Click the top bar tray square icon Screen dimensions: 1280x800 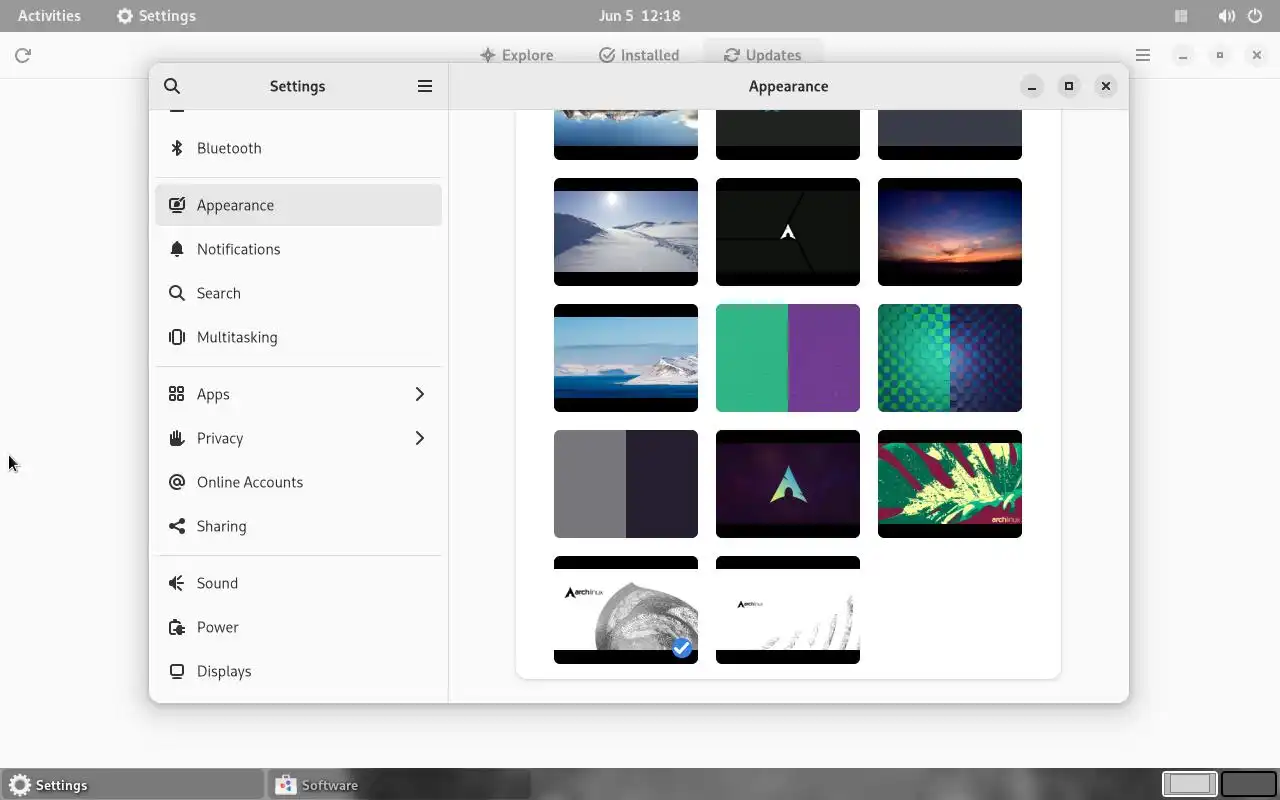pyautogui.click(x=1181, y=16)
